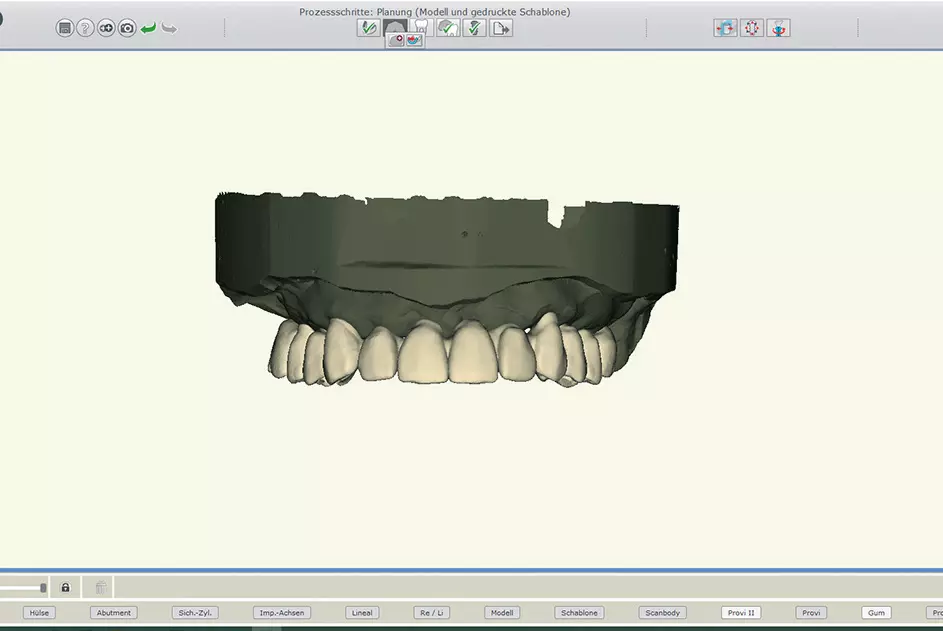The width and height of the screenshot is (943, 631).
Task: Turn off the Provi II layer
Action: click(741, 612)
